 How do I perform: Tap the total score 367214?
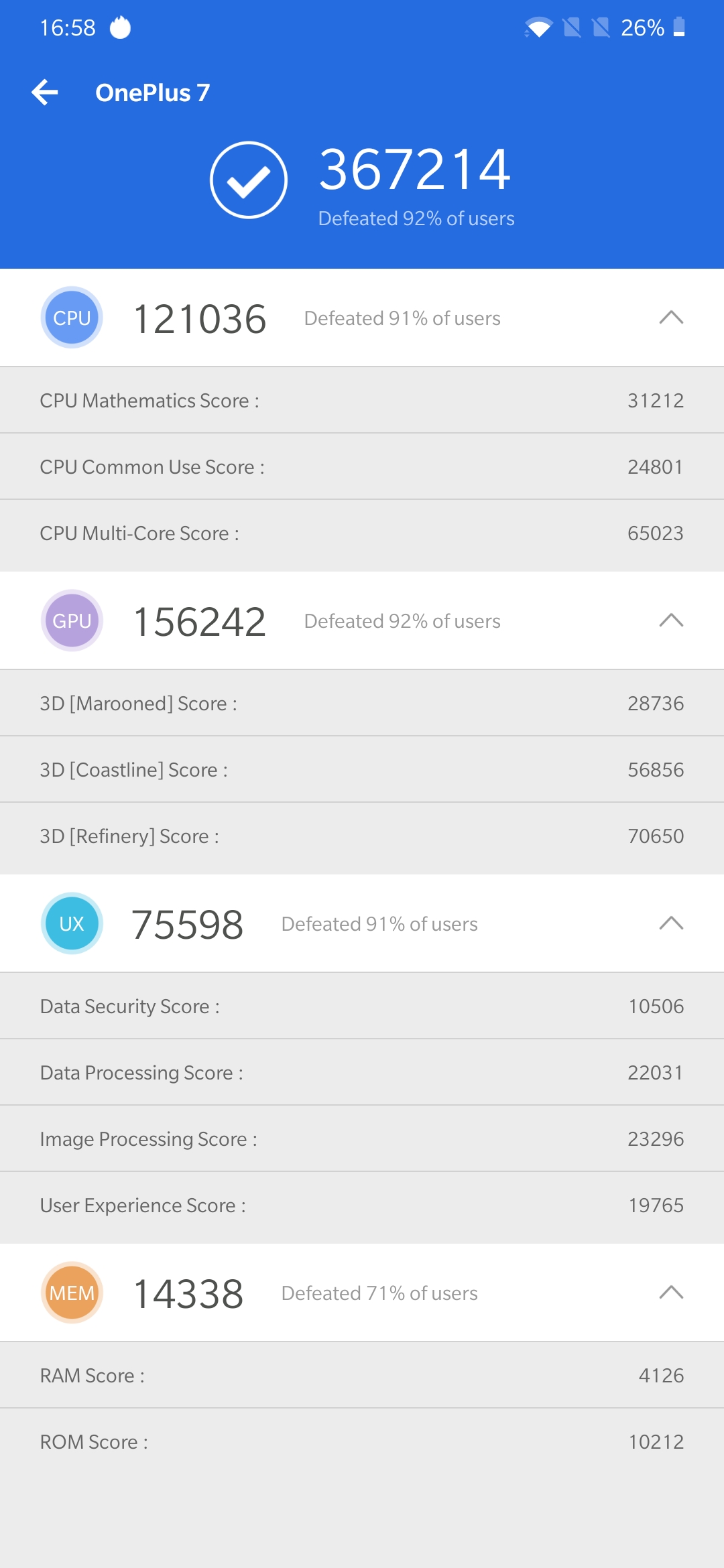pos(415,170)
